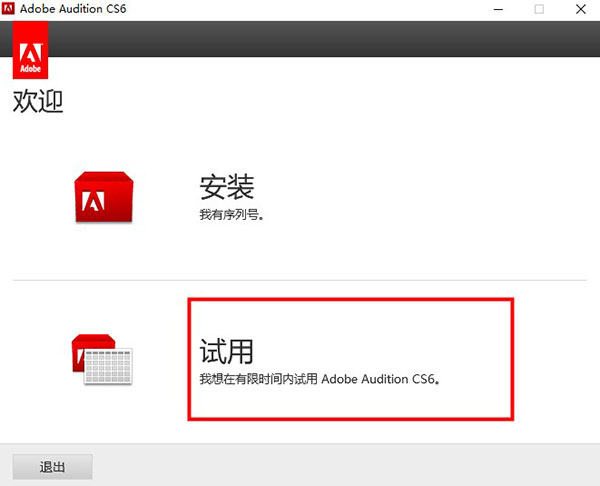Select the 安装 install option heading
Image resolution: width=600 pixels, height=486 pixels.
227,187
